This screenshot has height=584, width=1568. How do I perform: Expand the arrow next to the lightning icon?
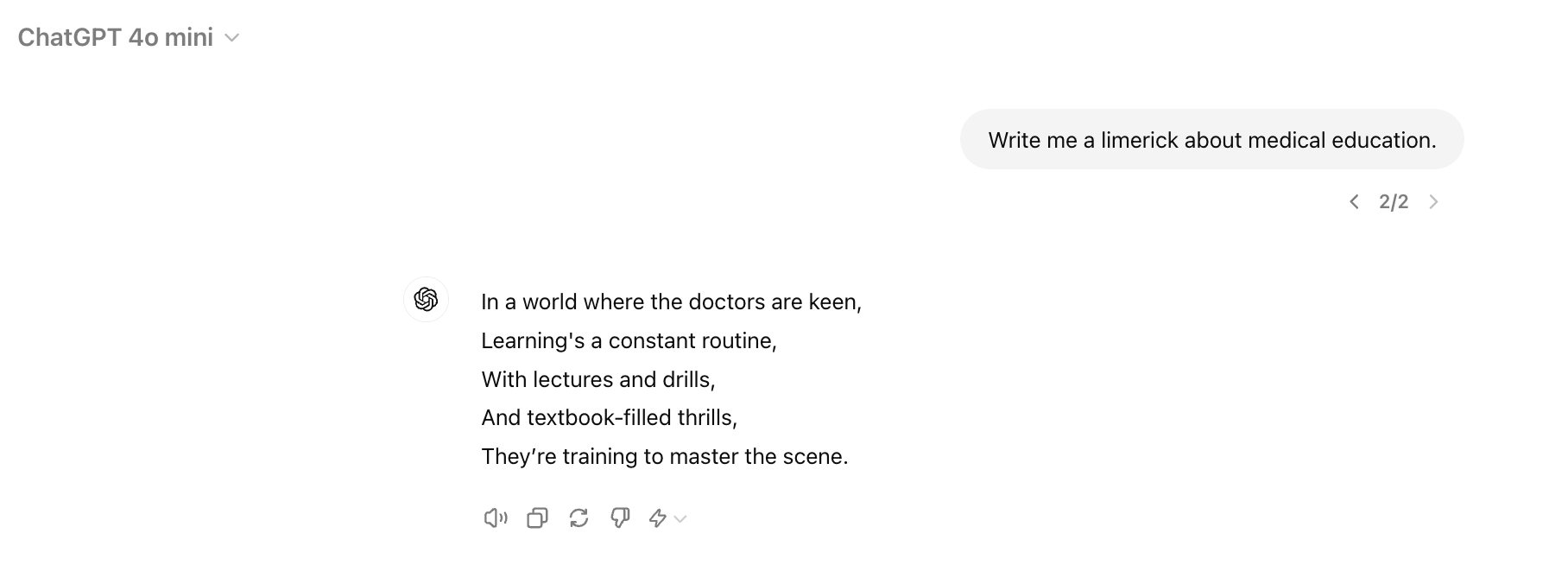coord(680,519)
